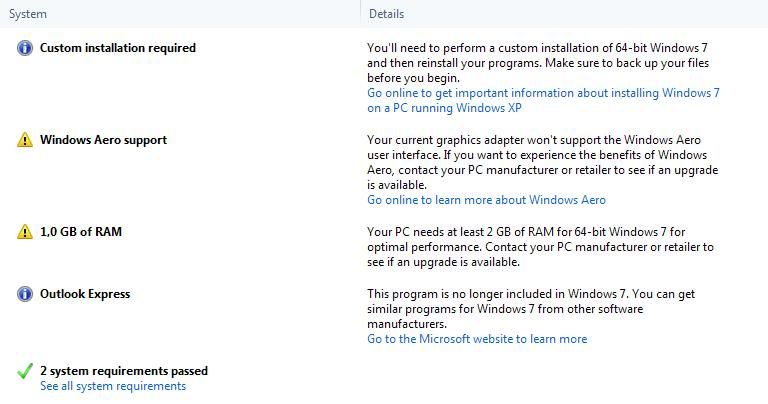Click the custom installation details description text
This screenshot has height=404, width=768.
540,62
